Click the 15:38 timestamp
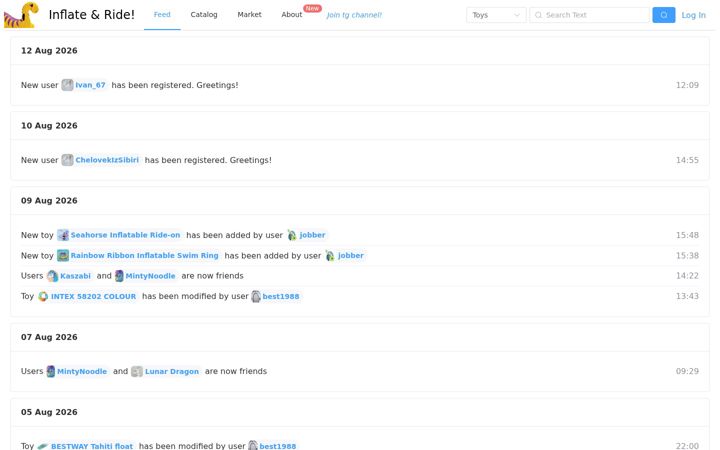 tap(687, 255)
